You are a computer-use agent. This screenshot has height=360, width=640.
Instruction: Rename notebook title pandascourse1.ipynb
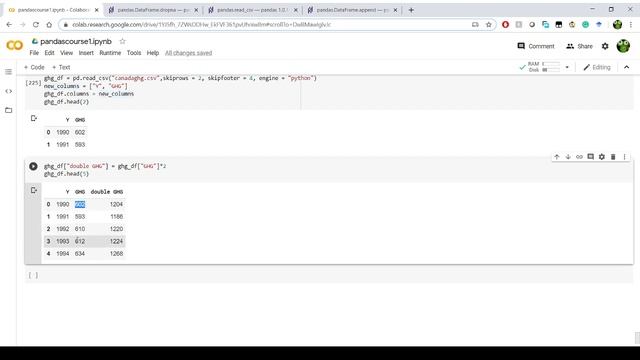(76, 41)
